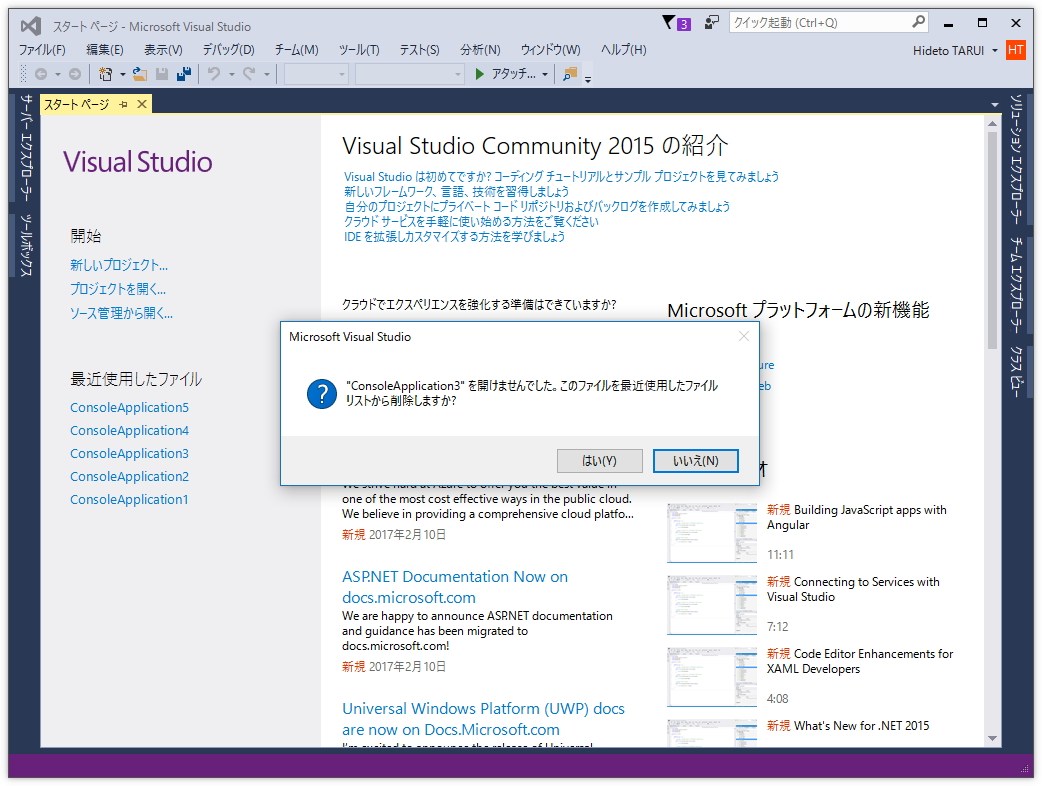1042x786 pixels.
Task: Open the ウィンドウ(W) menu
Action: pyautogui.click(x=550, y=50)
